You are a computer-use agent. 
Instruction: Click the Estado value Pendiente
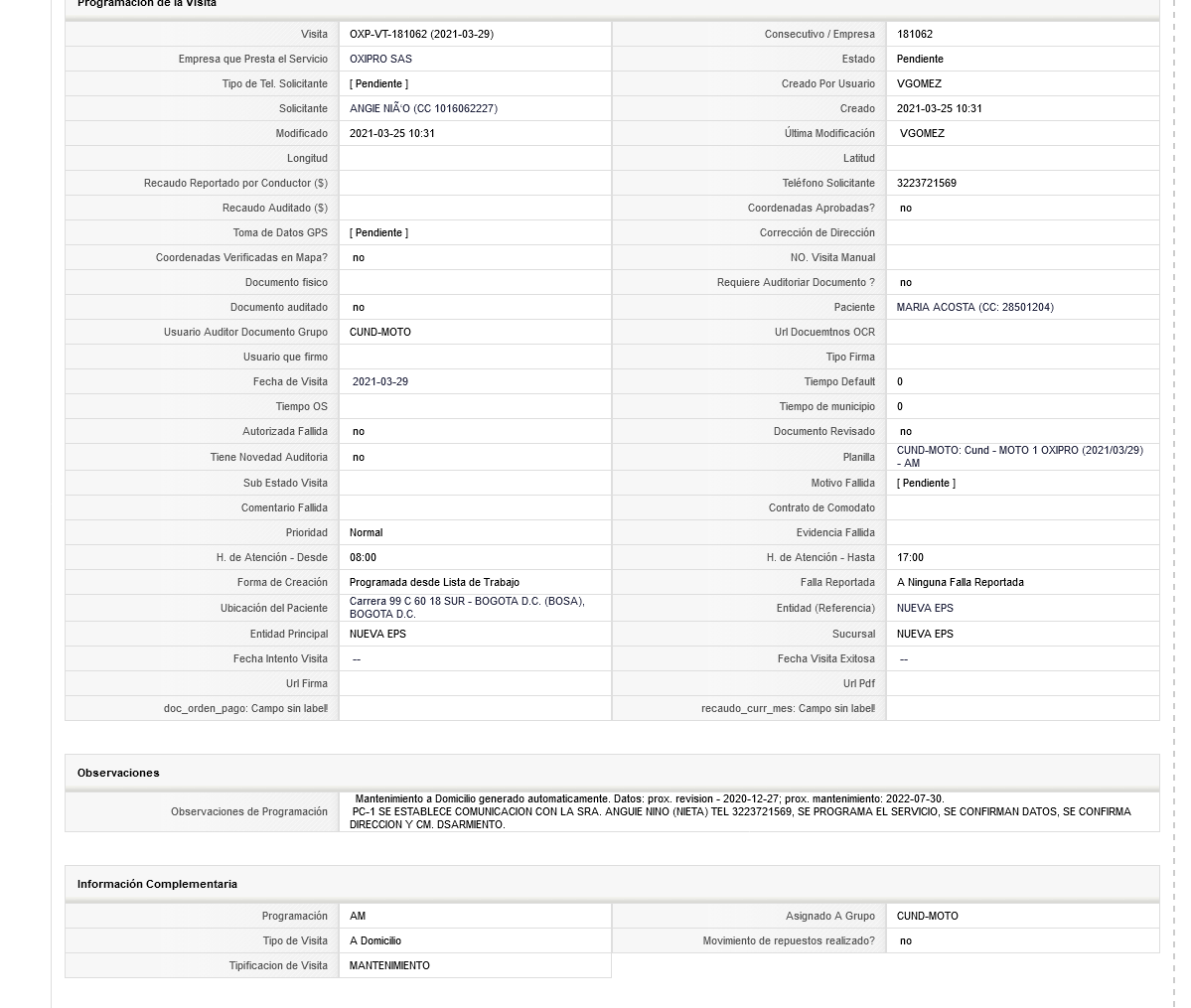(x=920, y=60)
